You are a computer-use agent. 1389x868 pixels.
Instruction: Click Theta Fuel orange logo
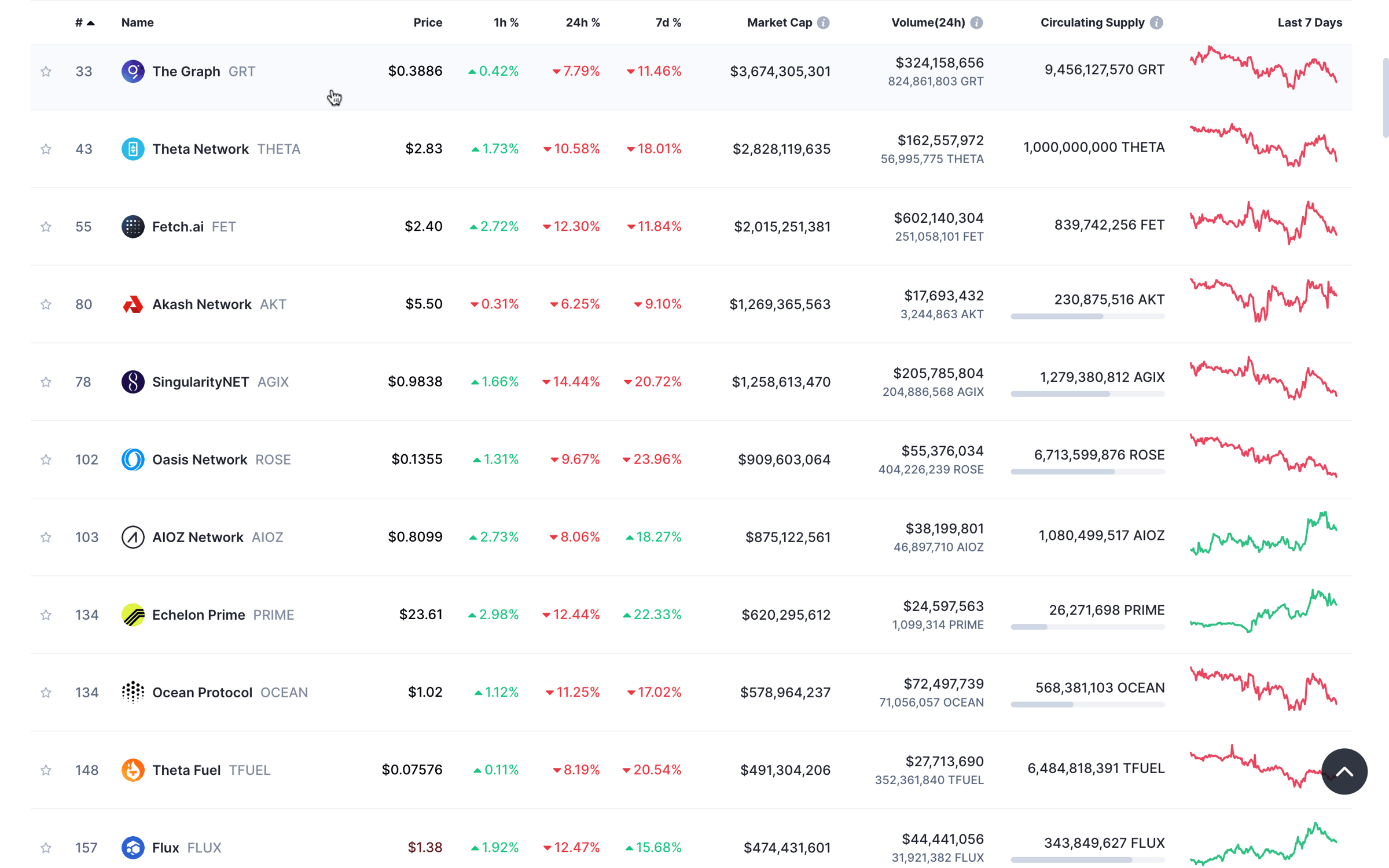click(x=133, y=770)
